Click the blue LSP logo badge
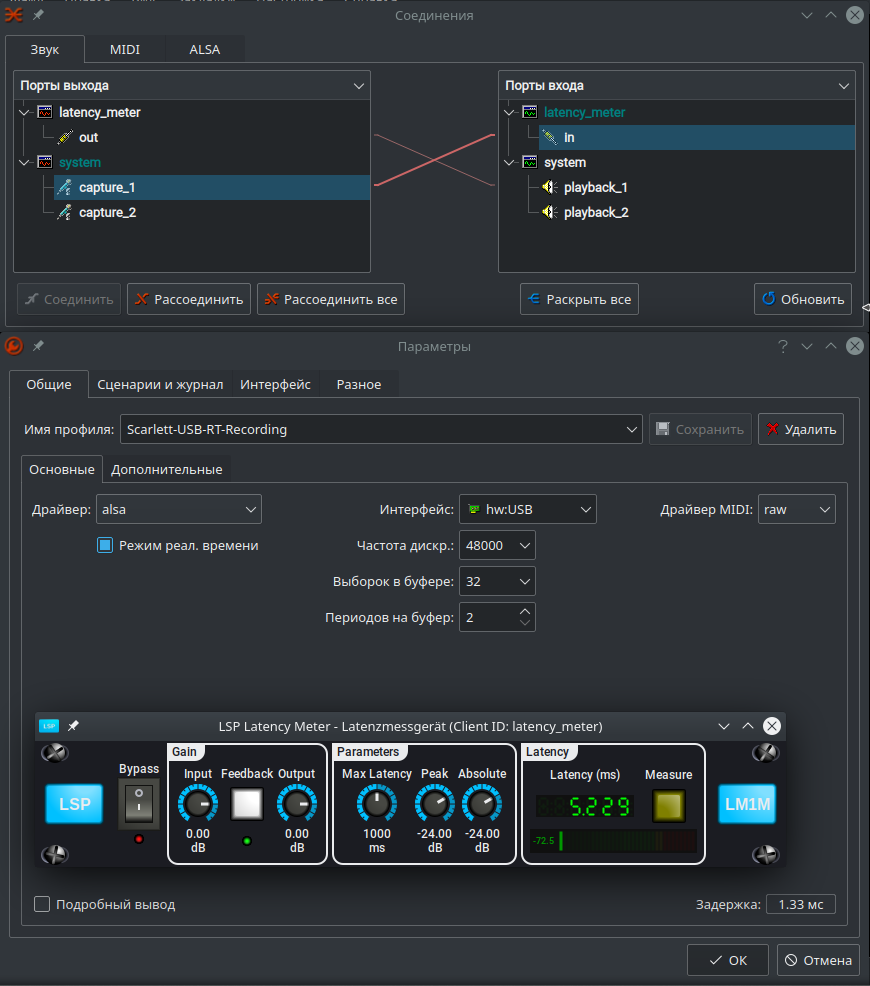The image size is (870, 986). pyautogui.click(x=74, y=804)
